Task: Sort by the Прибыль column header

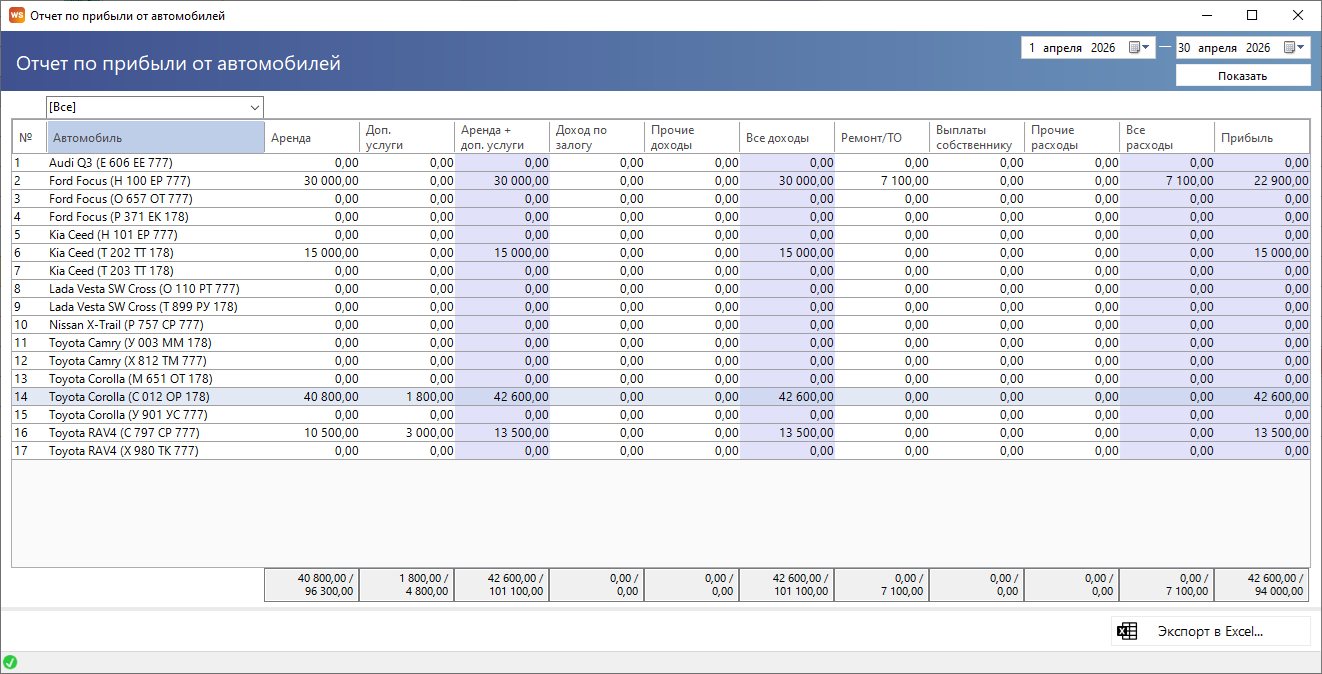Action: point(1262,138)
